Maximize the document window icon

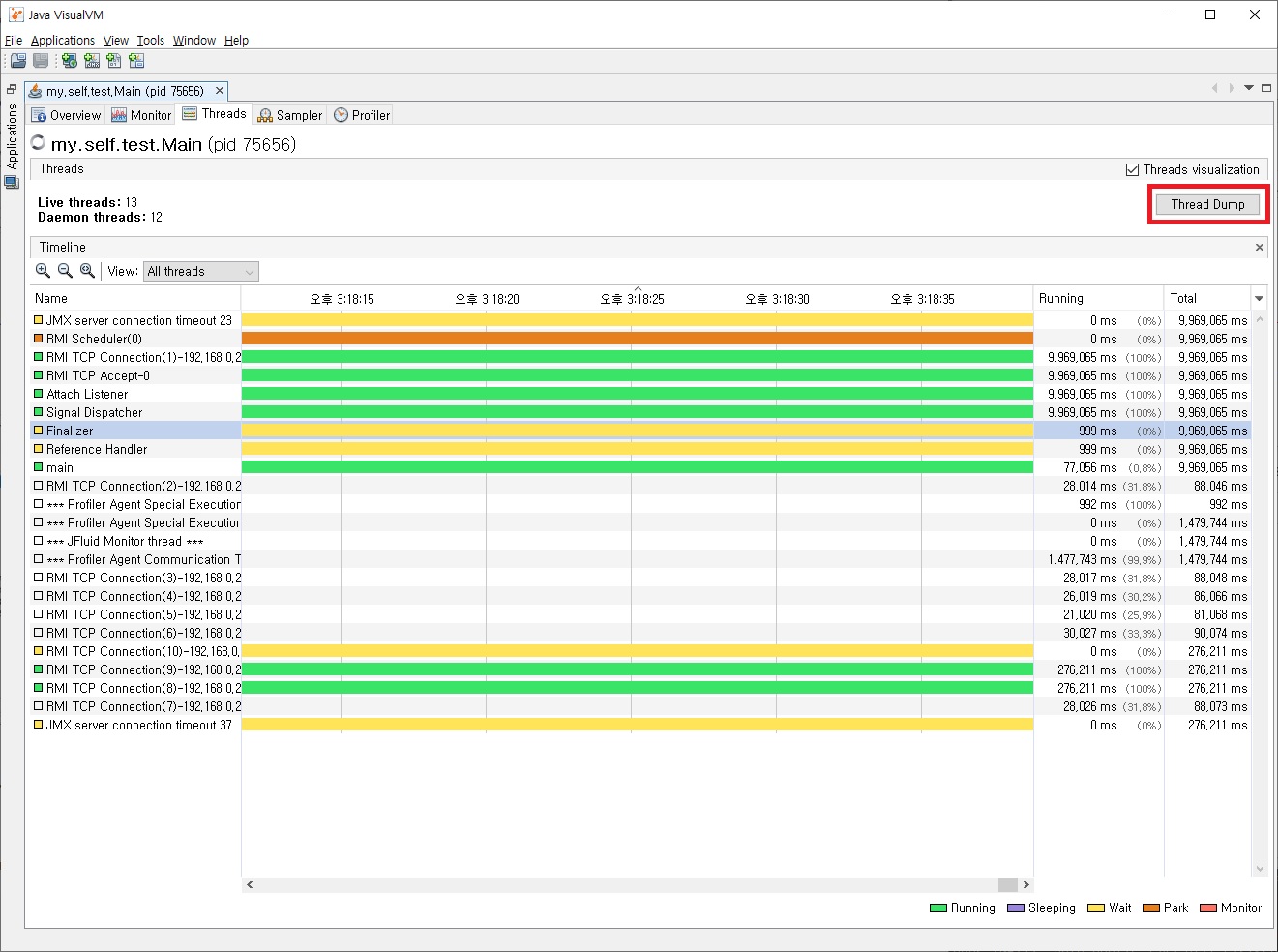coord(1265,88)
